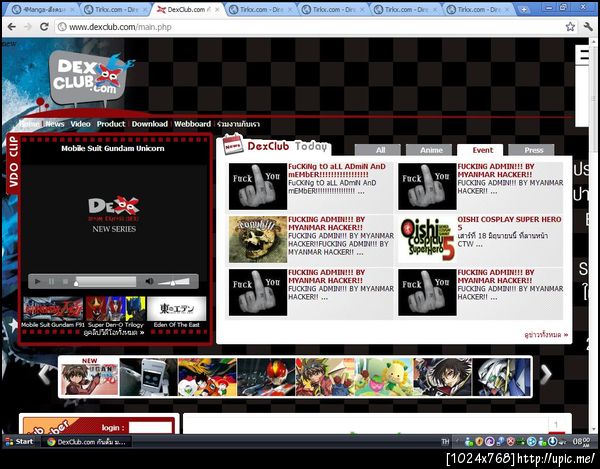
Task: Mute the video with the speaker icon
Action: [149, 282]
